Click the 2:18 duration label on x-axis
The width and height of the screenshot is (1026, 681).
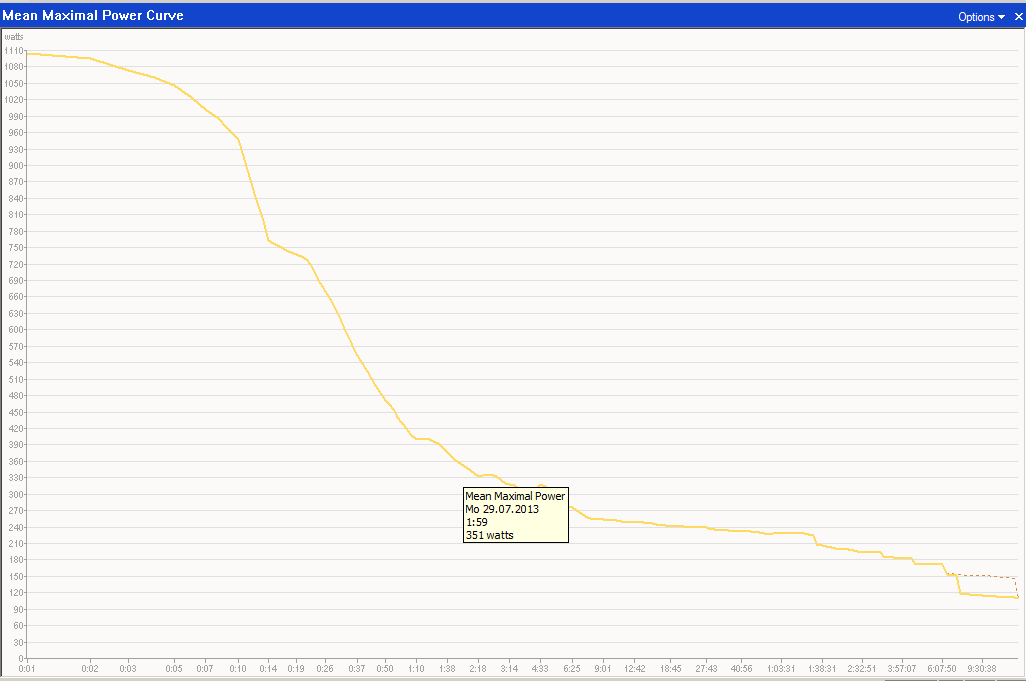coord(477,669)
